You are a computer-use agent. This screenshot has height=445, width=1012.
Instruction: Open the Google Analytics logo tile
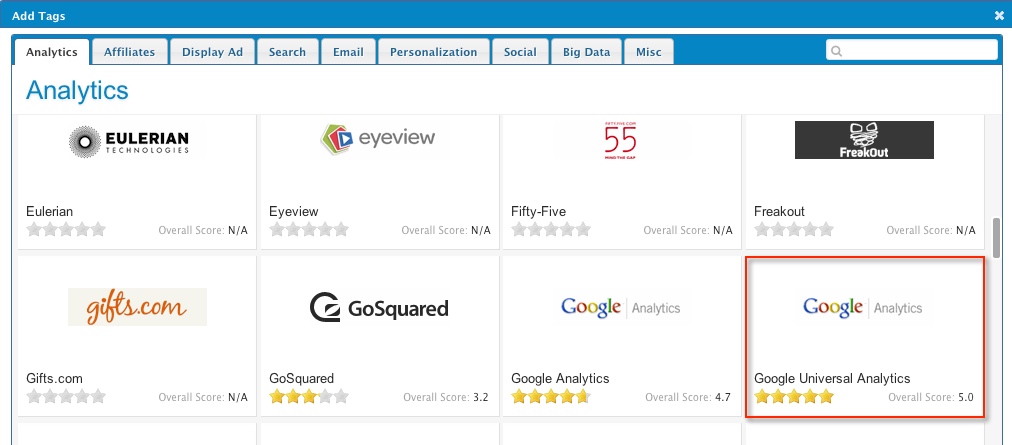click(x=620, y=307)
